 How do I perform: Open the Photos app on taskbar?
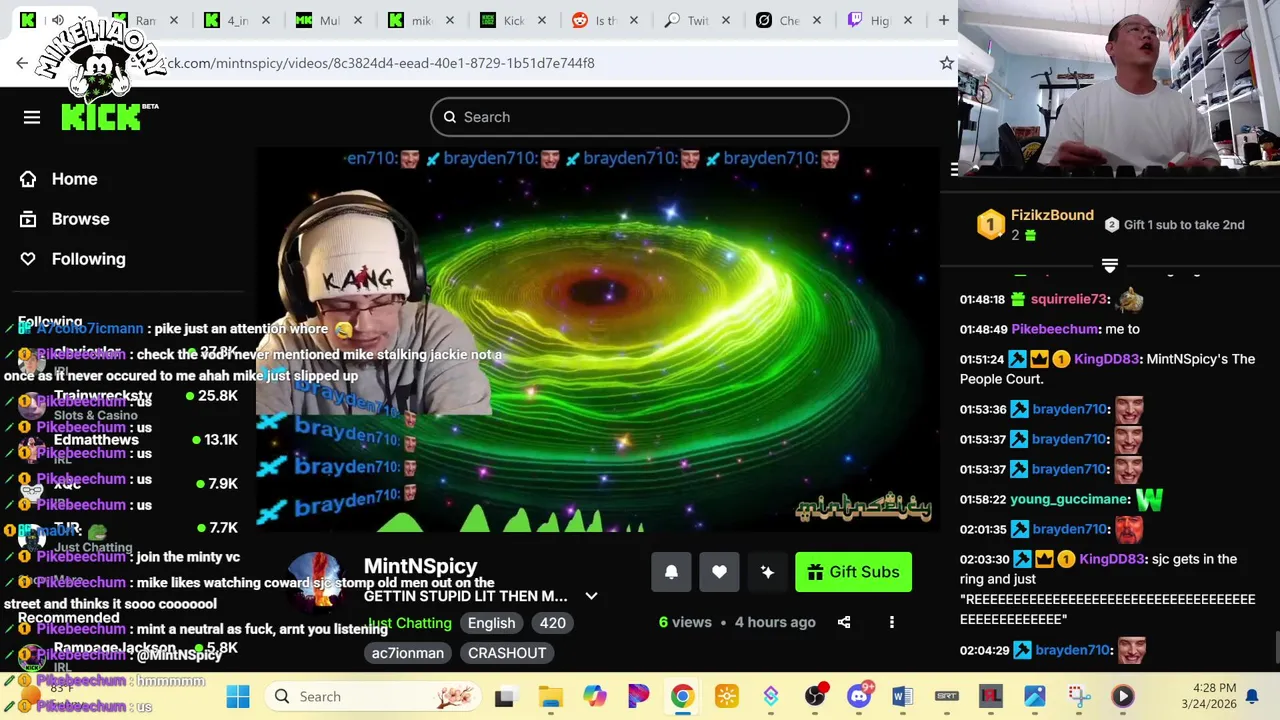[1034, 696]
